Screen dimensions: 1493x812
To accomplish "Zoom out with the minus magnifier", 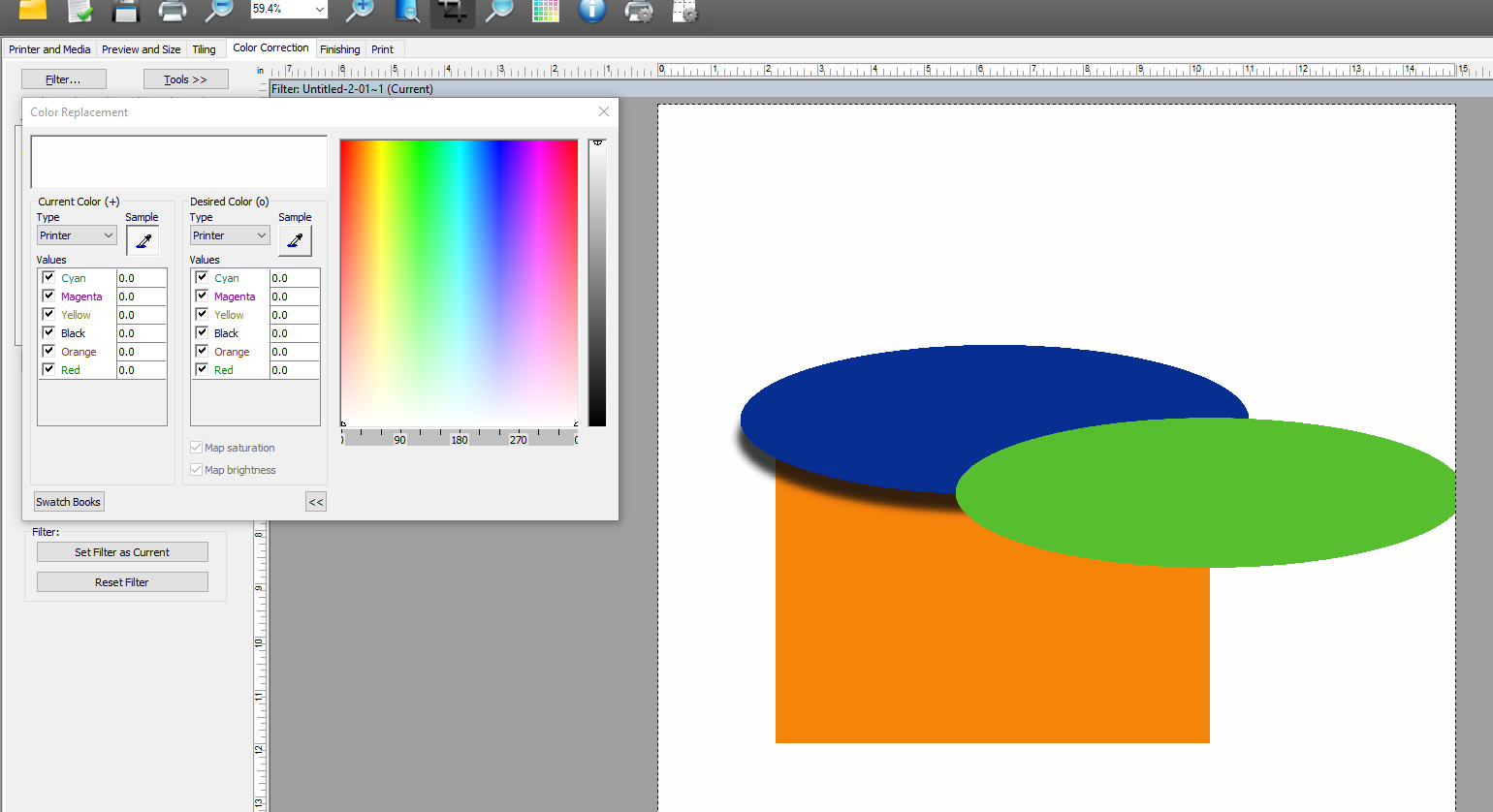I will (x=219, y=11).
